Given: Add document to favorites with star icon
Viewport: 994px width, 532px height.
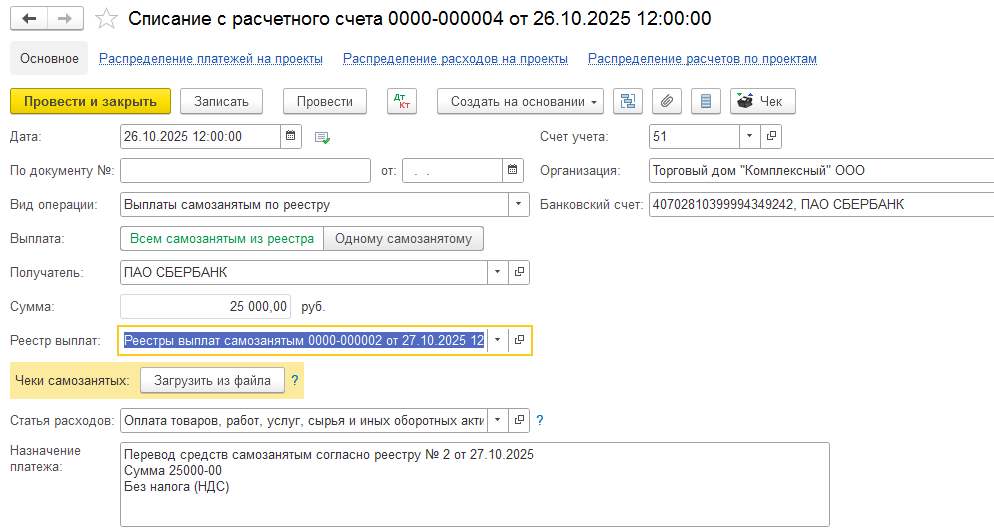Looking at the screenshot, I should point(107,19).
